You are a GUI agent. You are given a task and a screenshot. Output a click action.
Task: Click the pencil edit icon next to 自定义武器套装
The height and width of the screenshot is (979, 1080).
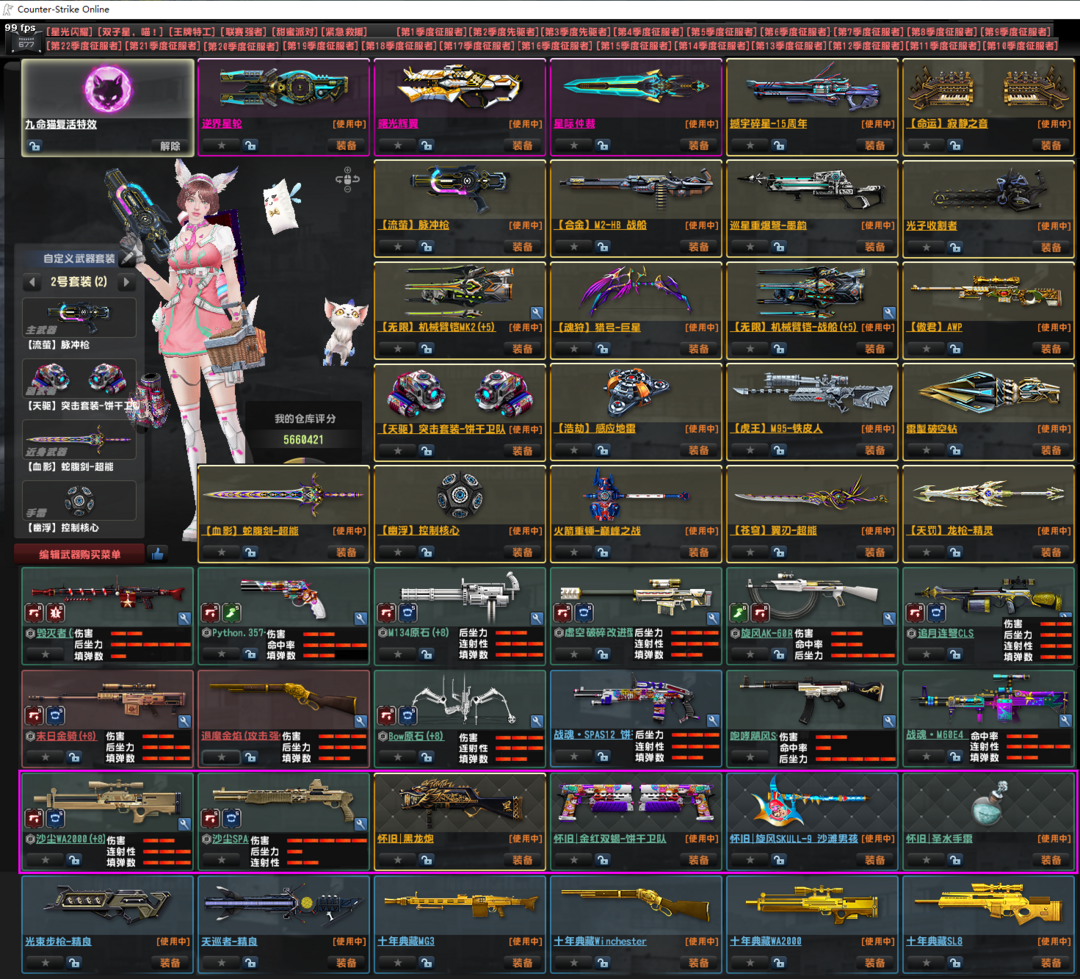(125, 258)
